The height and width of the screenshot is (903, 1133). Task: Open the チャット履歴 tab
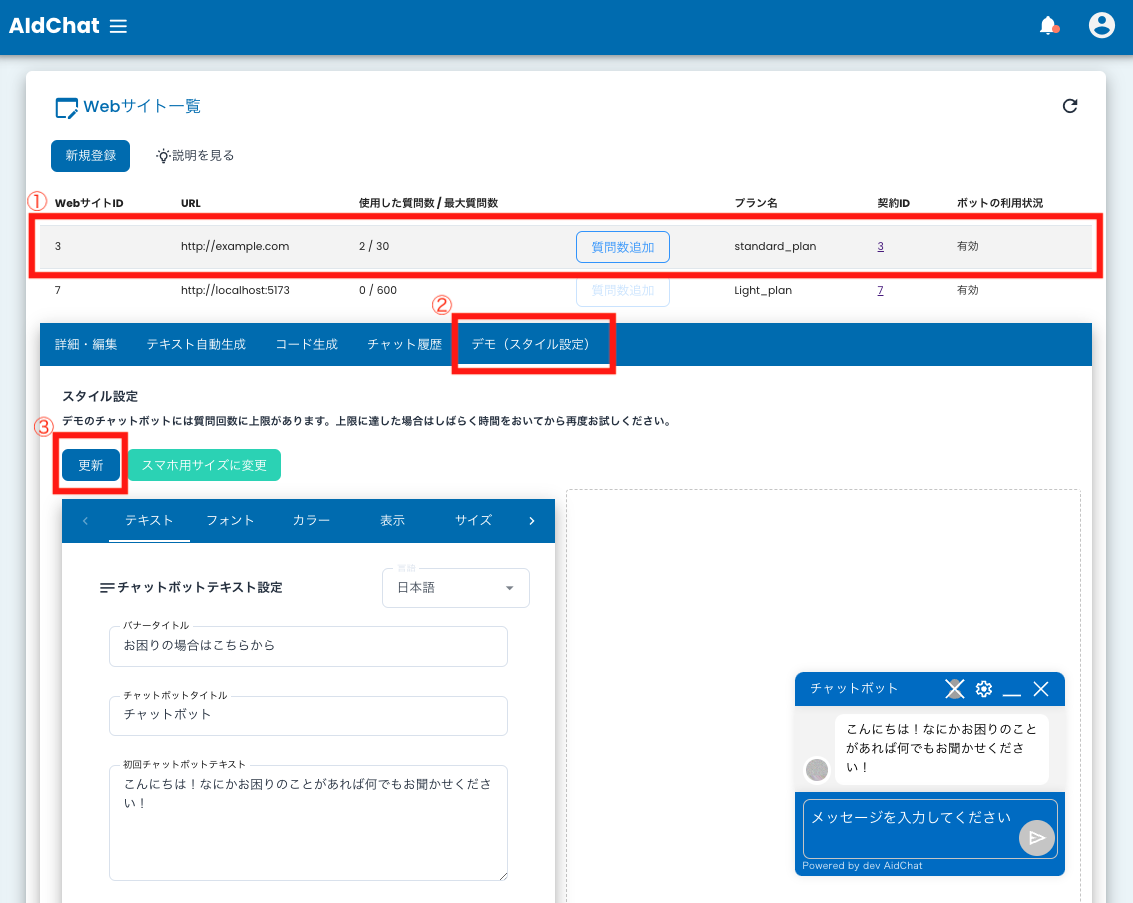(x=404, y=344)
